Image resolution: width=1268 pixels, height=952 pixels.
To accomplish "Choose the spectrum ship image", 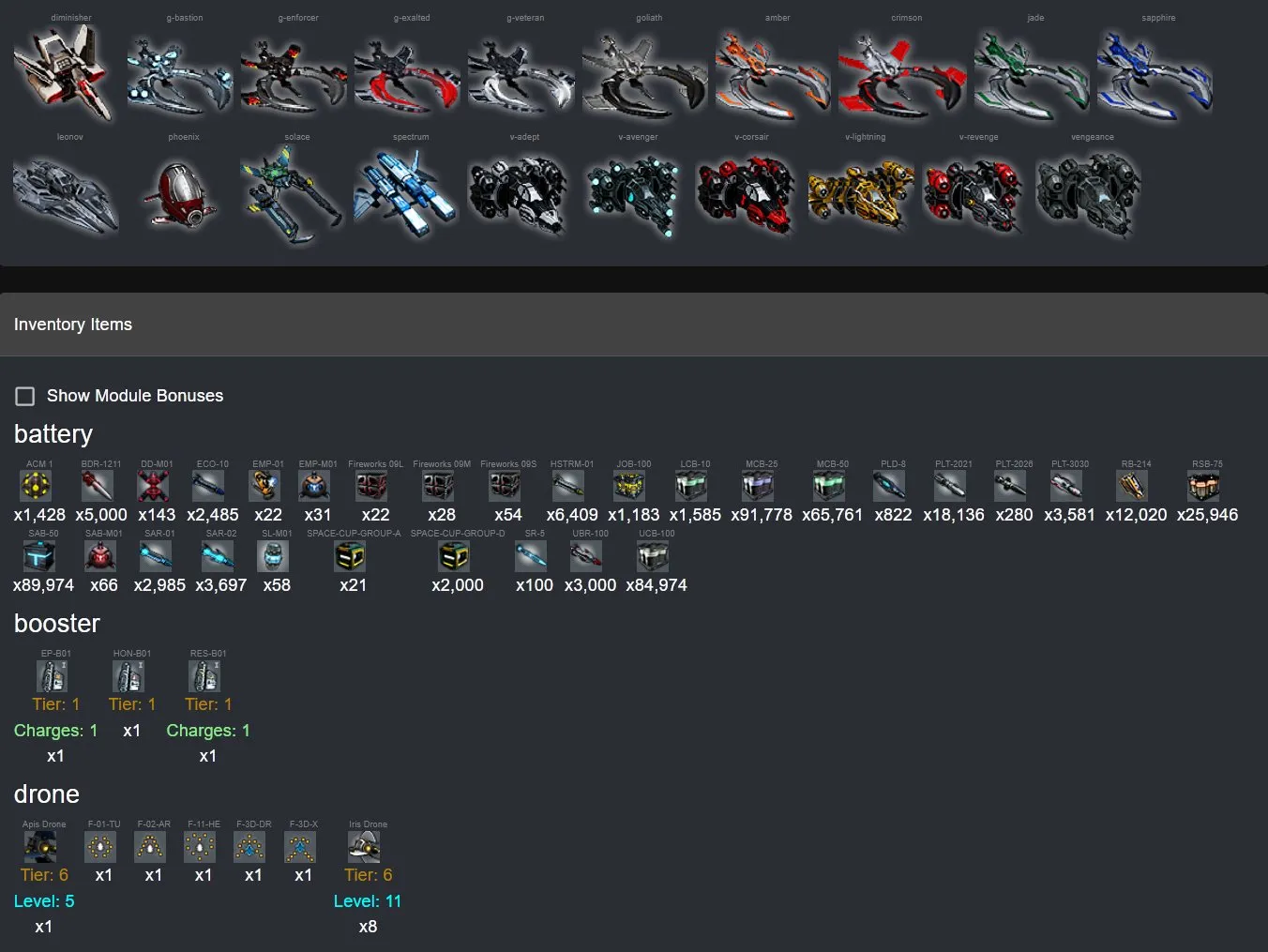I will (405, 193).
